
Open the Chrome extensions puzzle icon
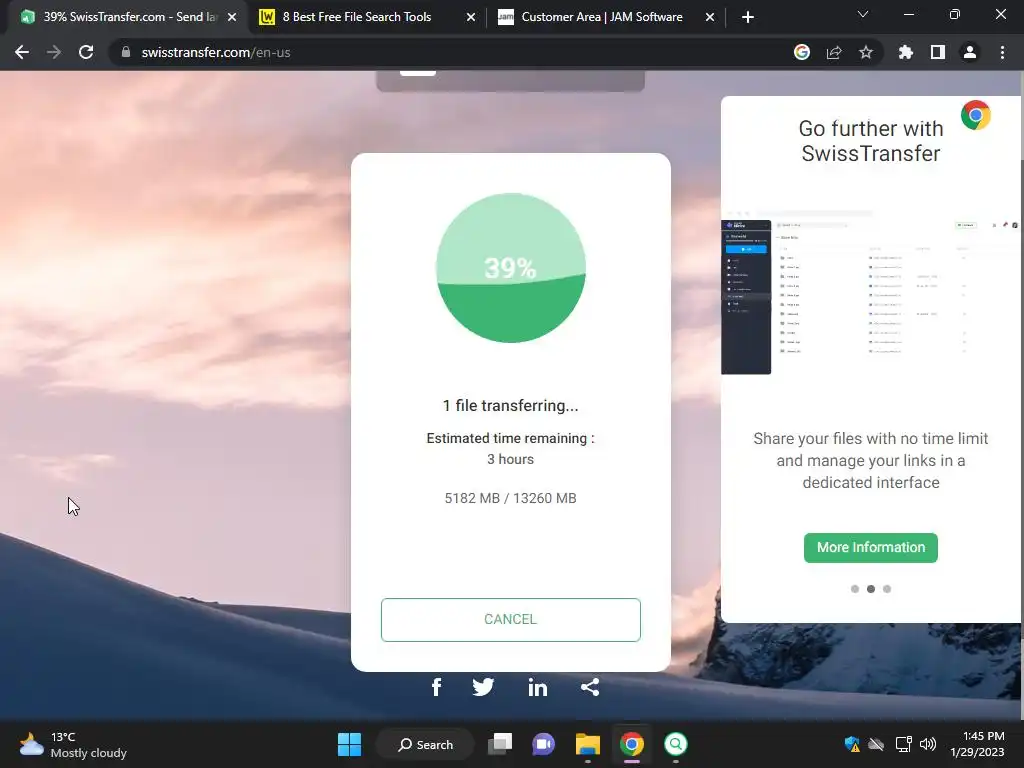pos(906,52)
